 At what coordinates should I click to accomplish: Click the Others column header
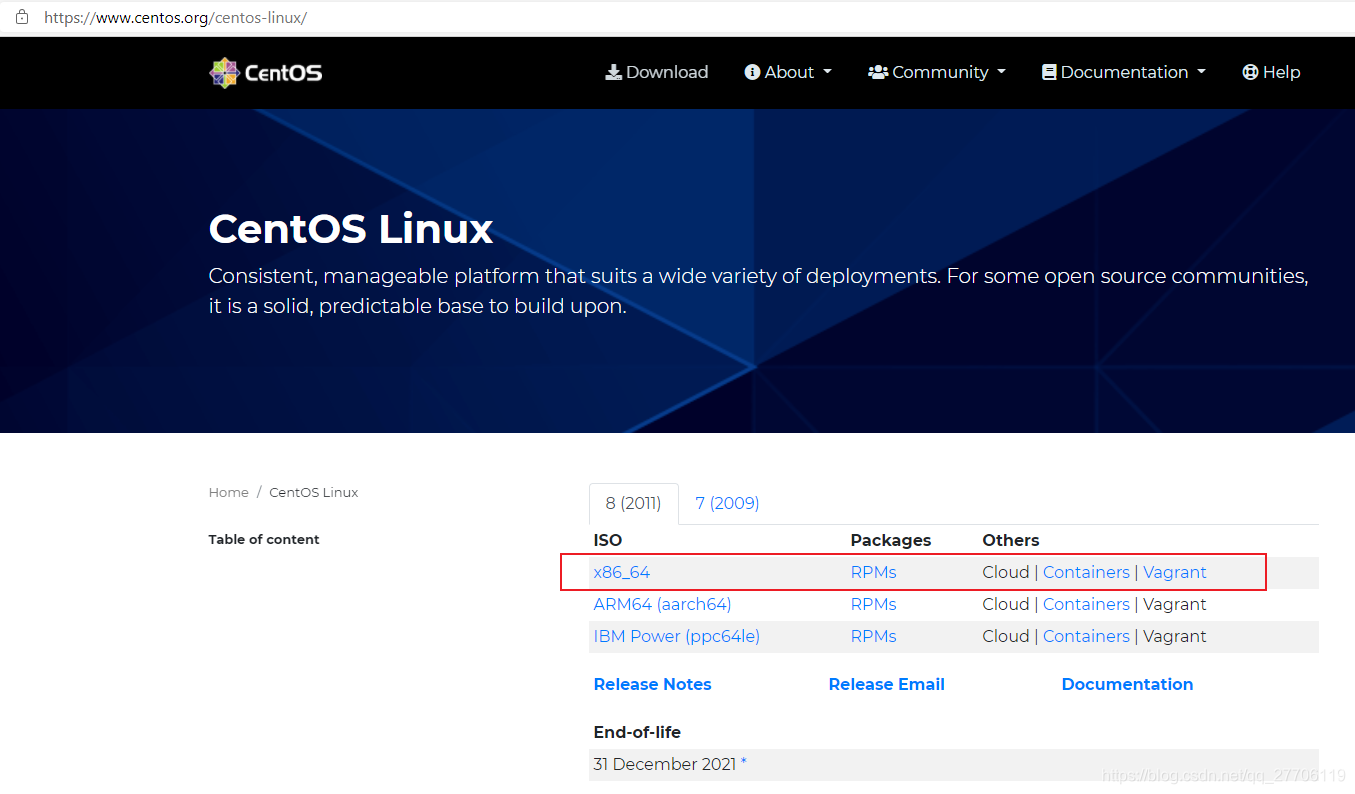(x=1011, y=540)
